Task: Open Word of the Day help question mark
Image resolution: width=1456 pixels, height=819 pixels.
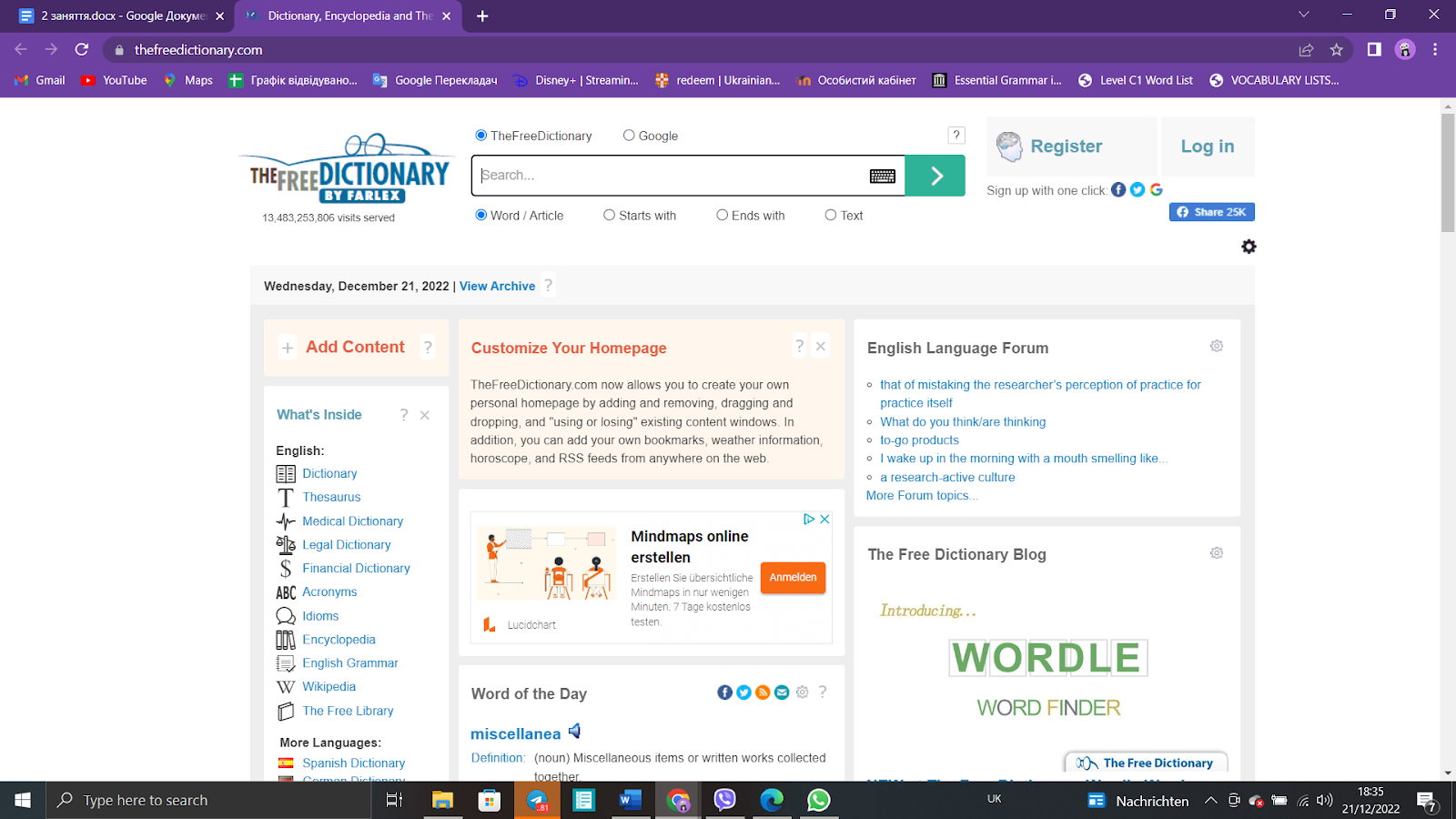Action: point(823,692)
